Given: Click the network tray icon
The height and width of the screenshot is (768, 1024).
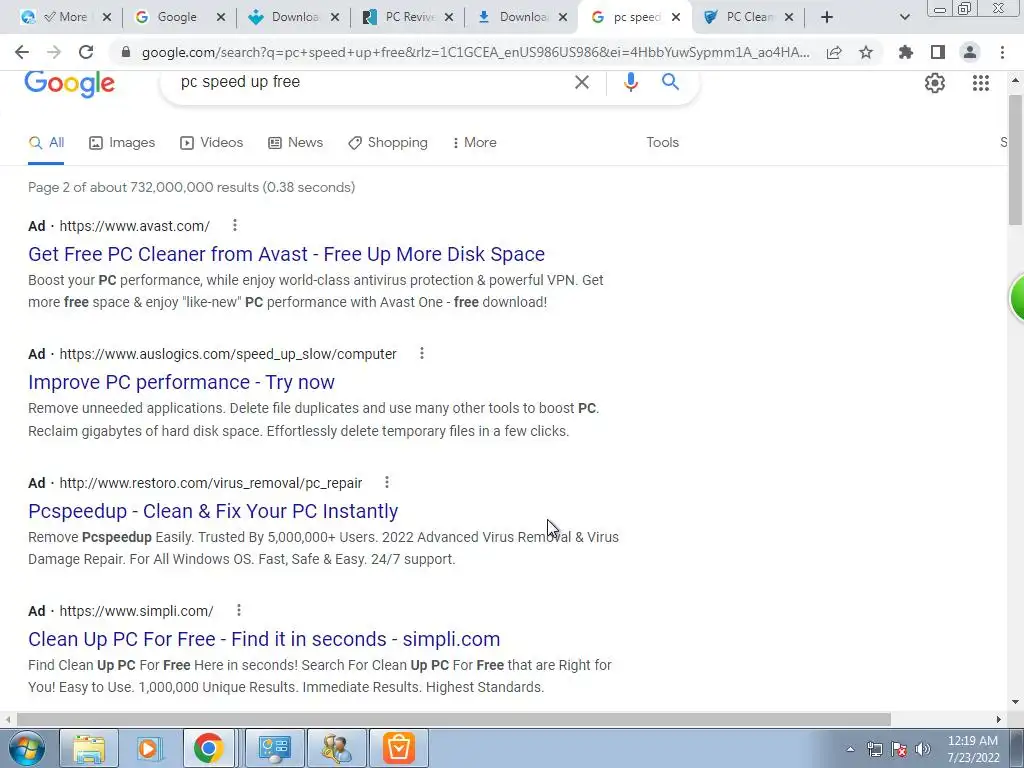Looking at the screenshot, I should click(874, 749).
